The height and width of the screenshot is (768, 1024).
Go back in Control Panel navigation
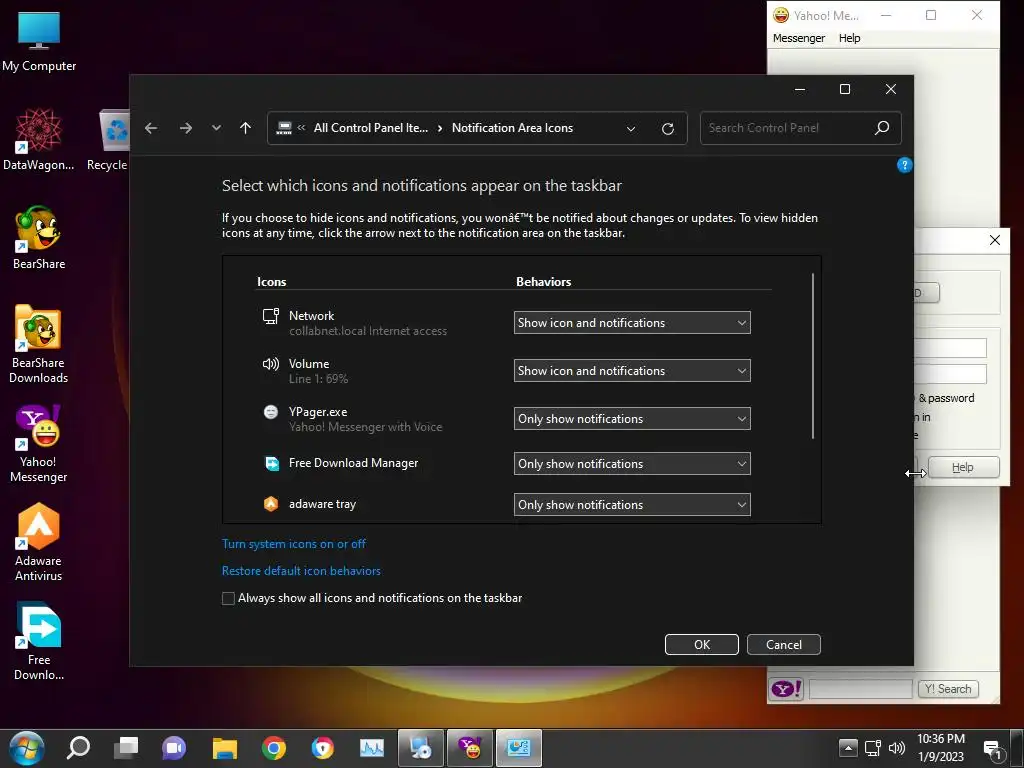pos(151,128)
